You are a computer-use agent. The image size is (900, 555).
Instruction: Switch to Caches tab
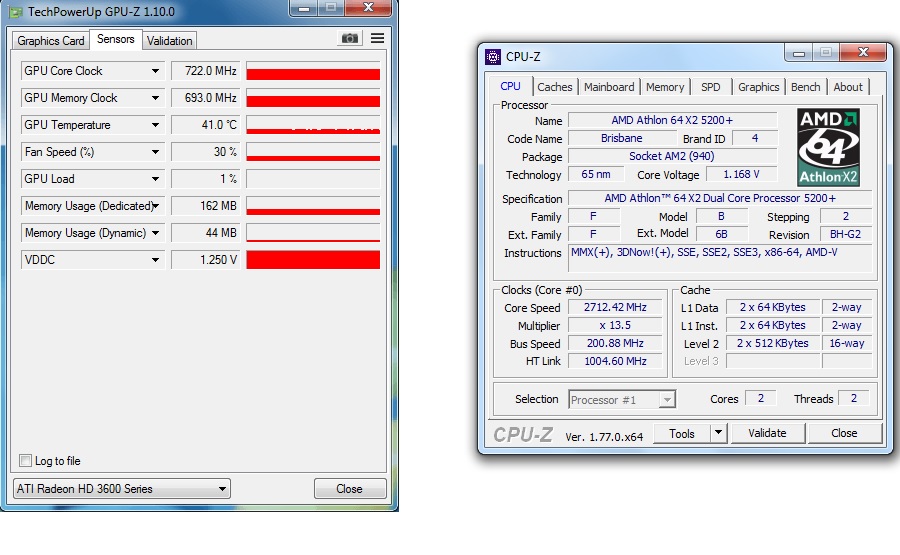(x=554, y=87)
